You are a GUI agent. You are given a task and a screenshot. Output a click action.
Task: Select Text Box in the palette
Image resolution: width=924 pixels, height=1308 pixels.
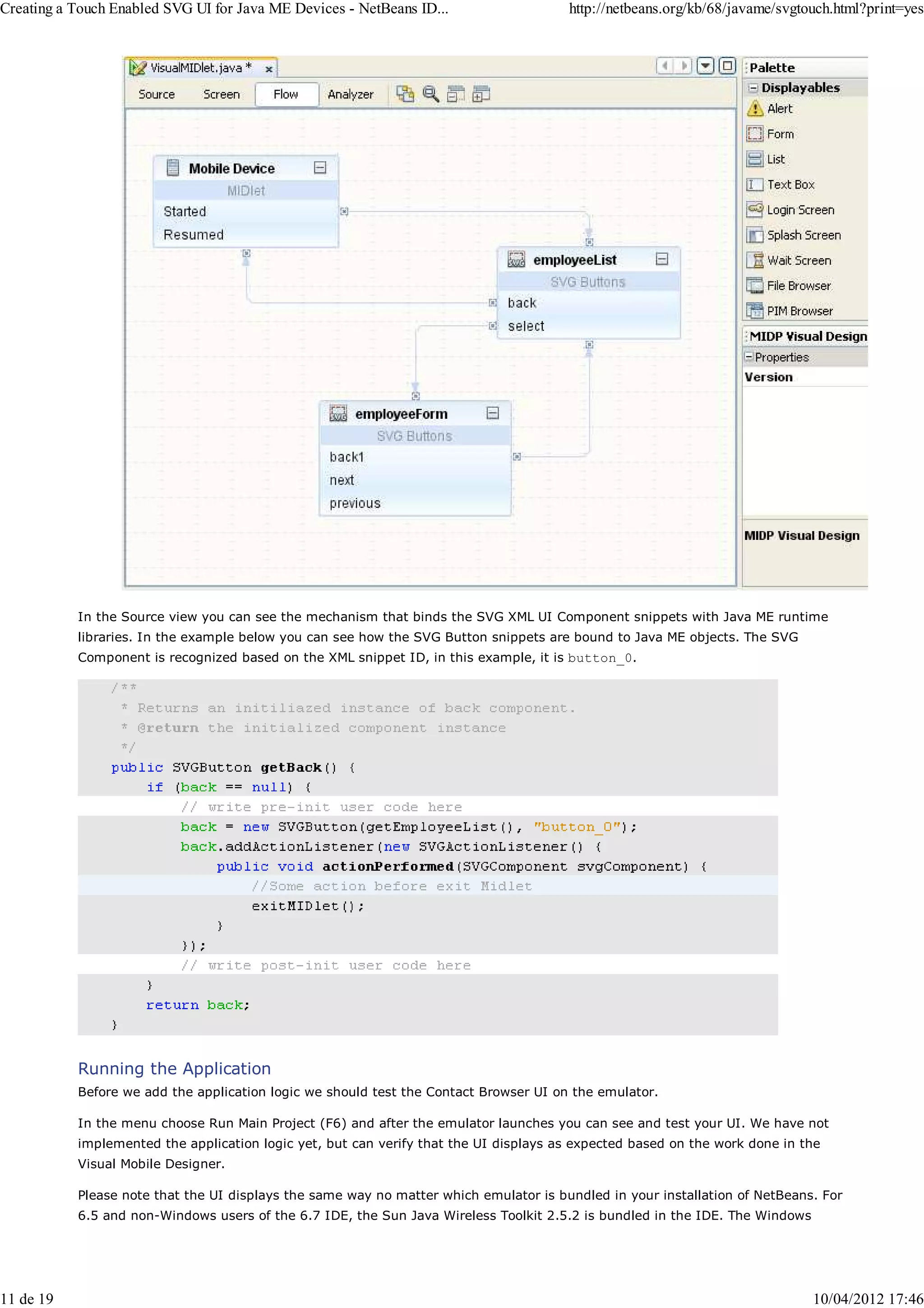coord(781,185)
